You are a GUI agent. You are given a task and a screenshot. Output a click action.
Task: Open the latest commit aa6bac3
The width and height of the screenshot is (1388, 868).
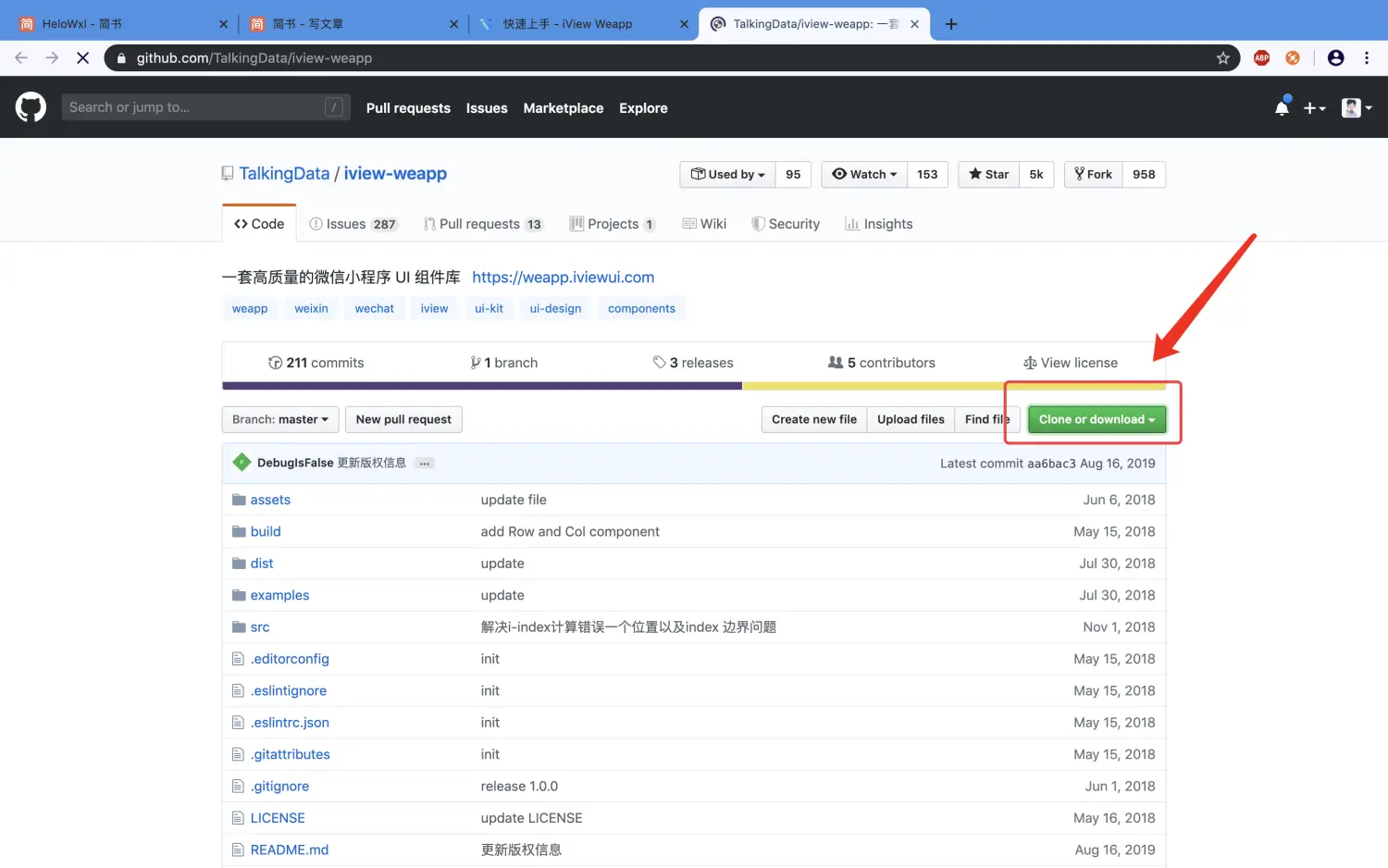pos(1051,464)
